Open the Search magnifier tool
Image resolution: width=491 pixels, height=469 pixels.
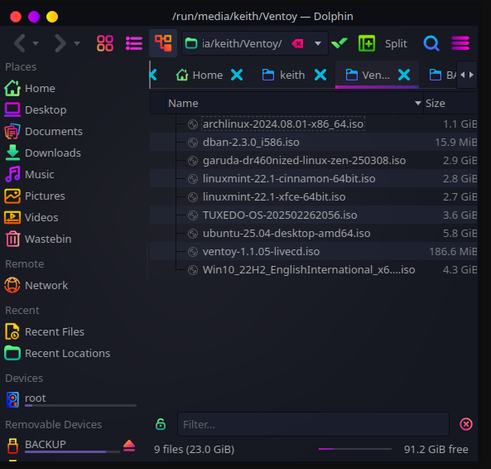pyautogui.click(x=431, y=43)
